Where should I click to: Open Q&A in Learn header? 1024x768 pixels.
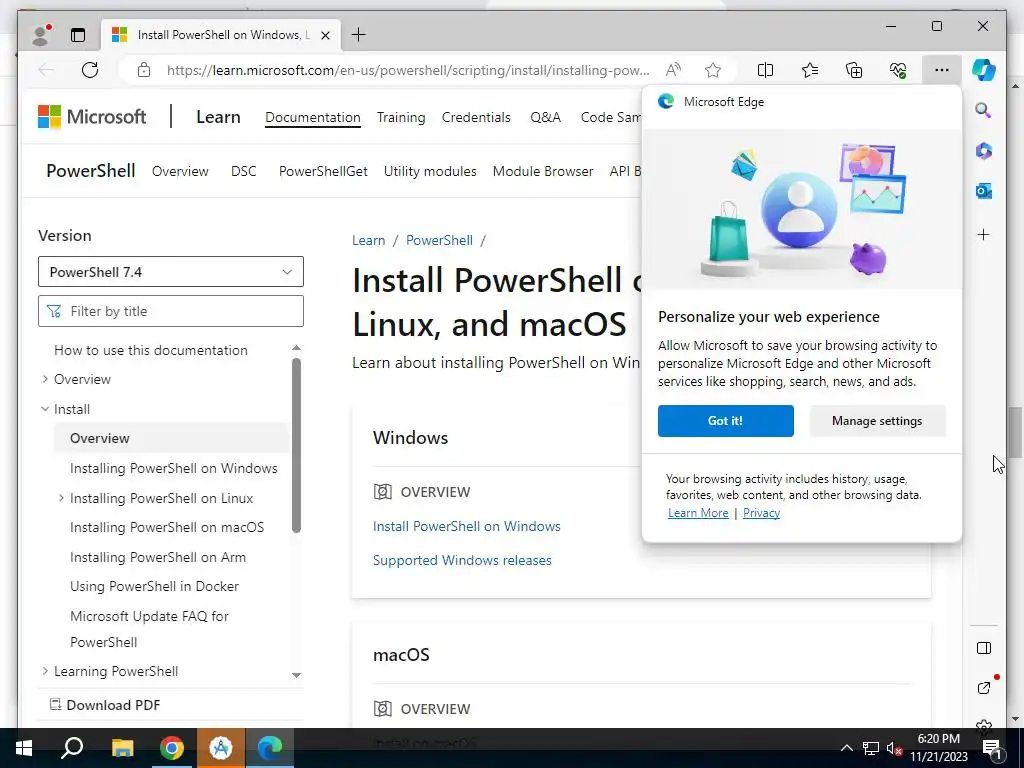point(545,117)
